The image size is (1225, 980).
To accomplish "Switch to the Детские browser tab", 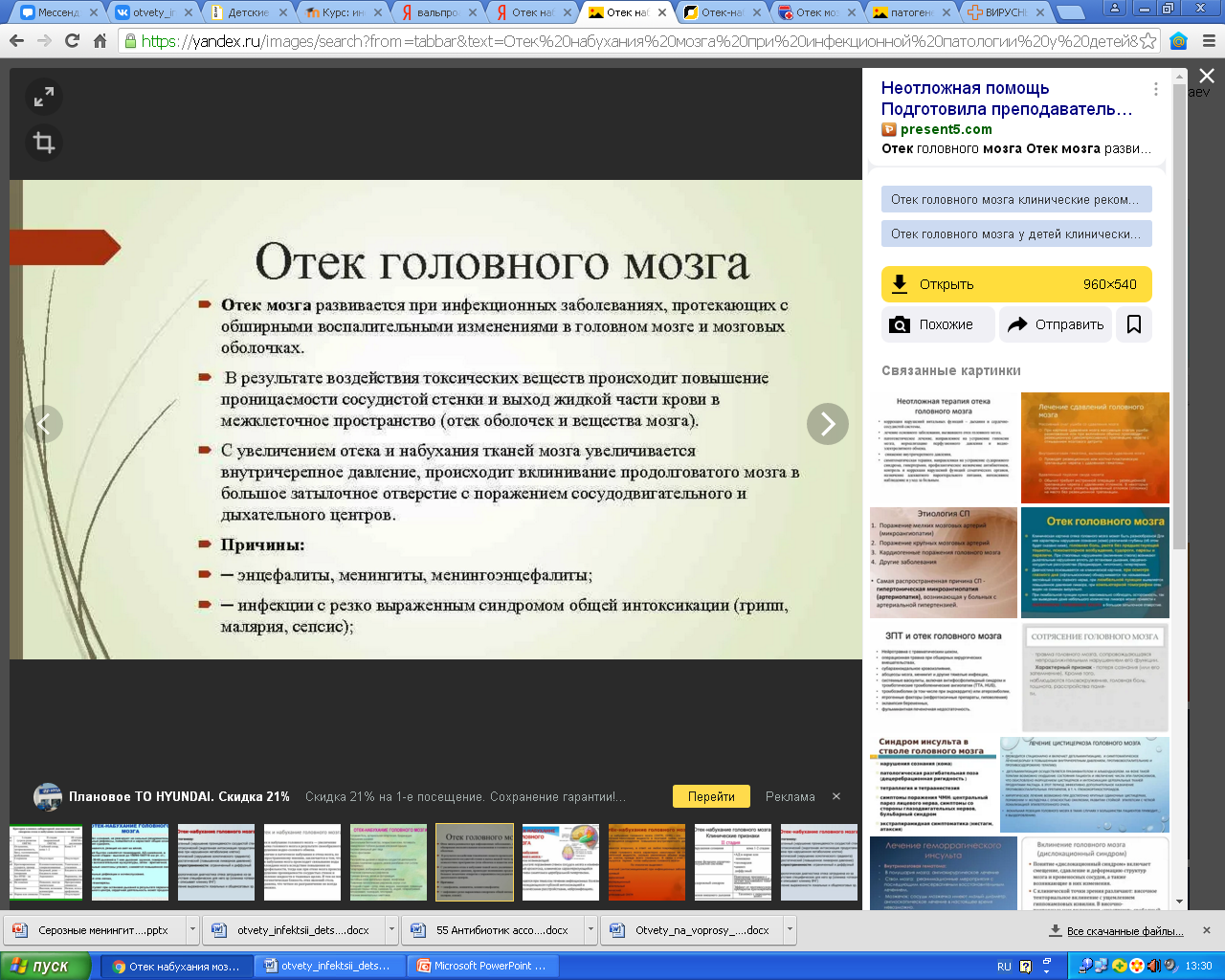I will [245, 12].
